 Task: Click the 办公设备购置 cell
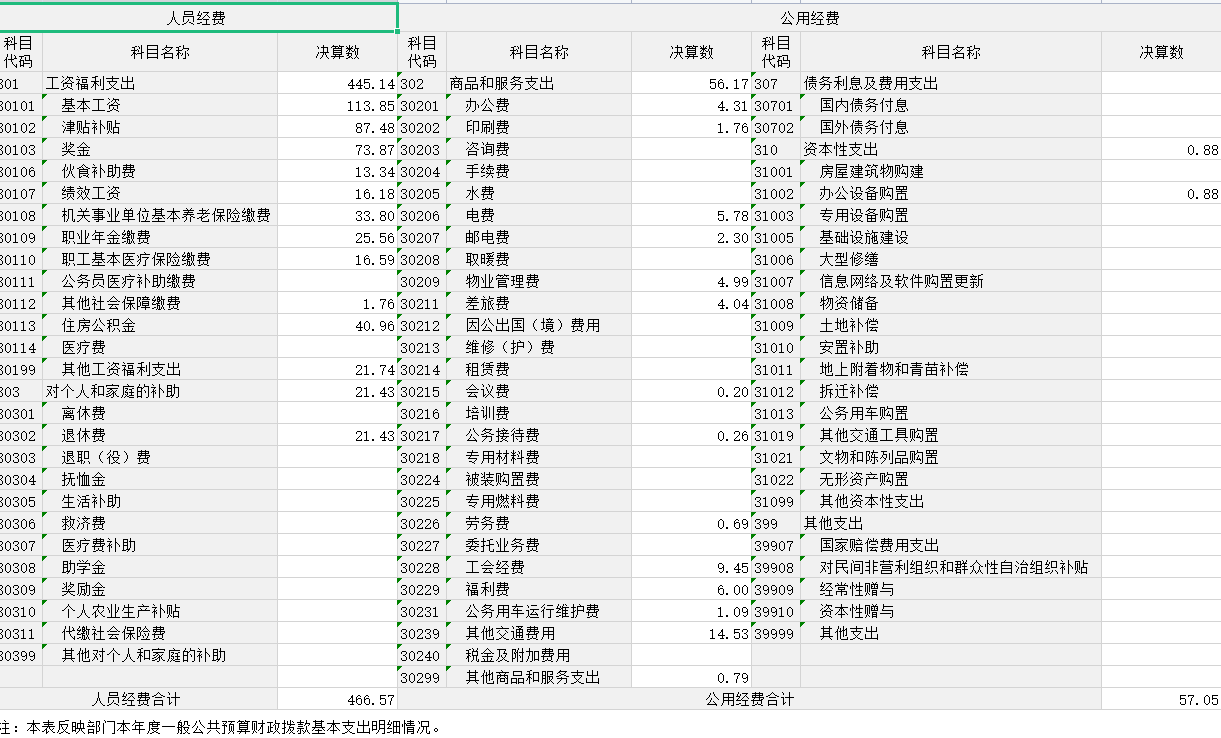click(950, 193)
